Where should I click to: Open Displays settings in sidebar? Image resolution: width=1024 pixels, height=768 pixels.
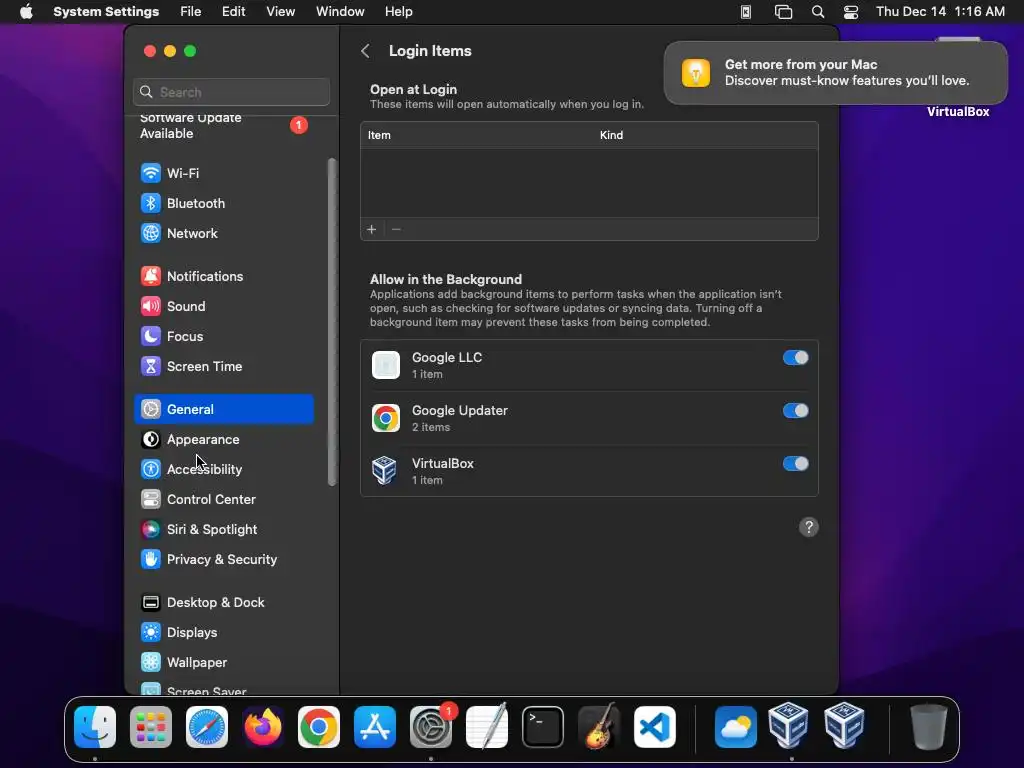[224, 633]
